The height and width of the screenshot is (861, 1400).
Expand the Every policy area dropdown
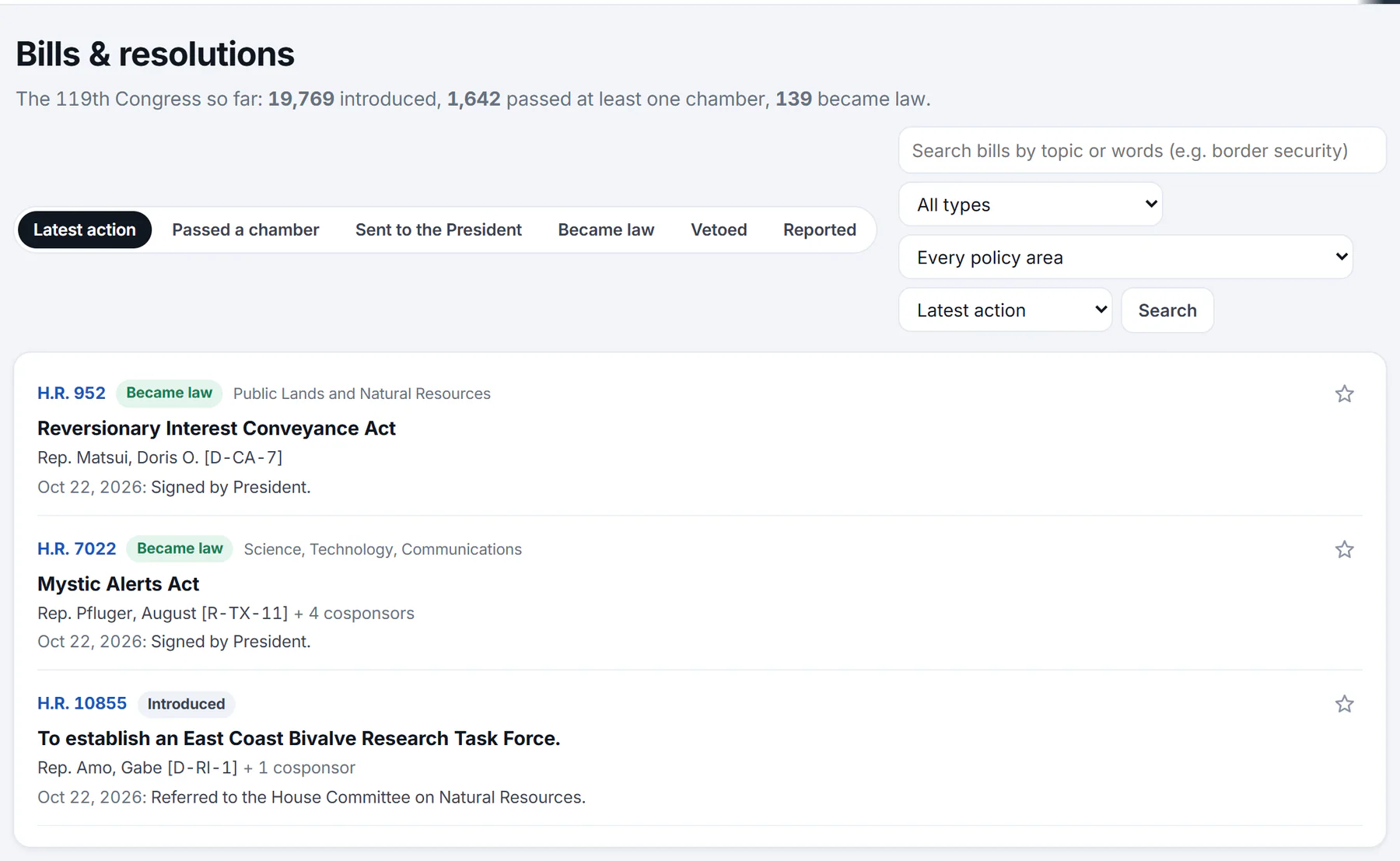coord(1125,257)
